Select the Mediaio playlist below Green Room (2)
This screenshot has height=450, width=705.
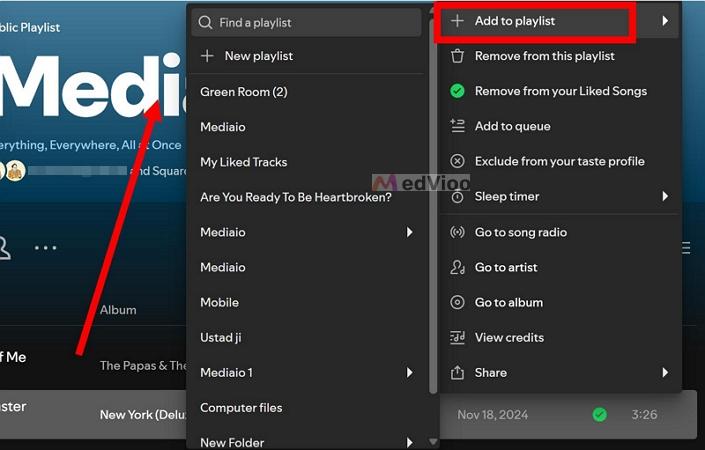point(307,127)
